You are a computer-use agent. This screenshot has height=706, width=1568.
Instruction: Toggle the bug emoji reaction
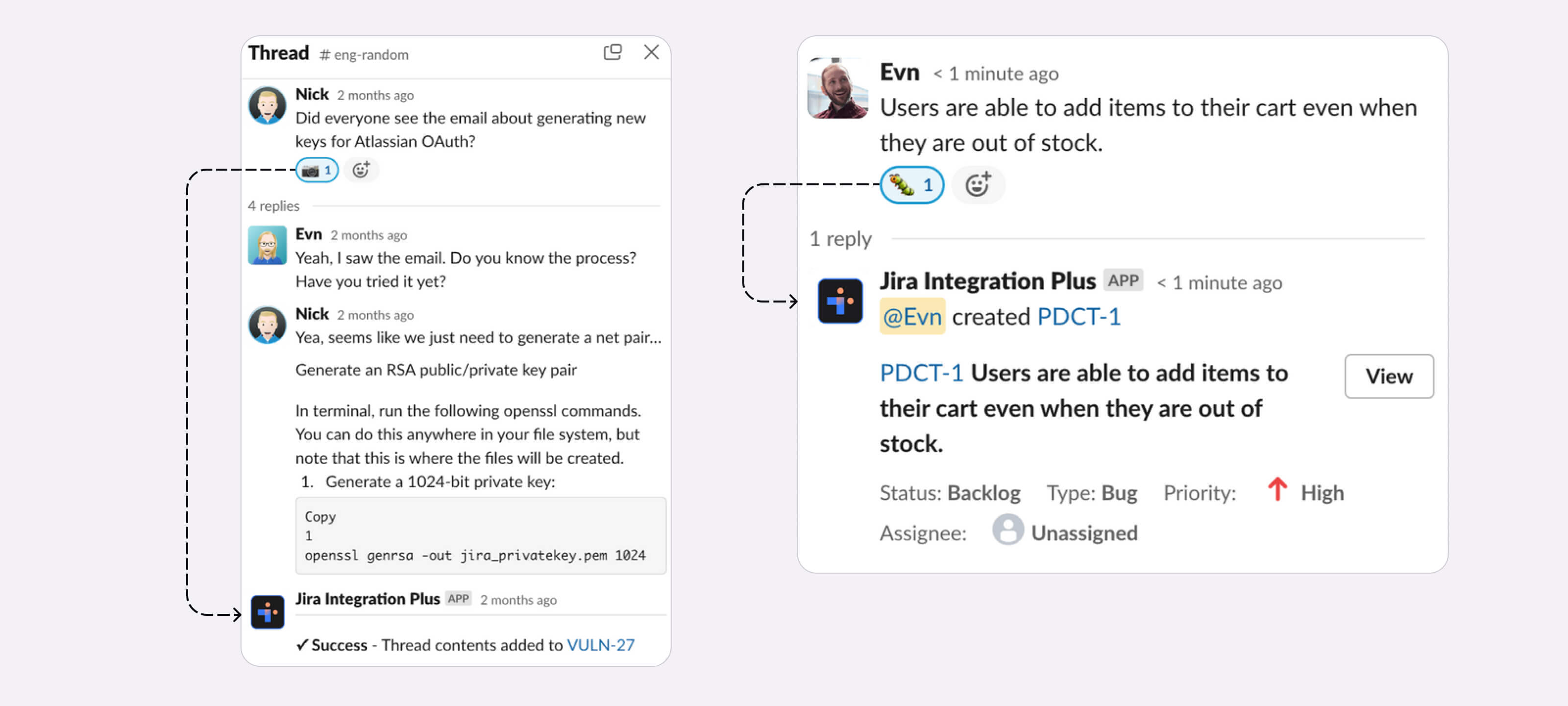(912, 184)
